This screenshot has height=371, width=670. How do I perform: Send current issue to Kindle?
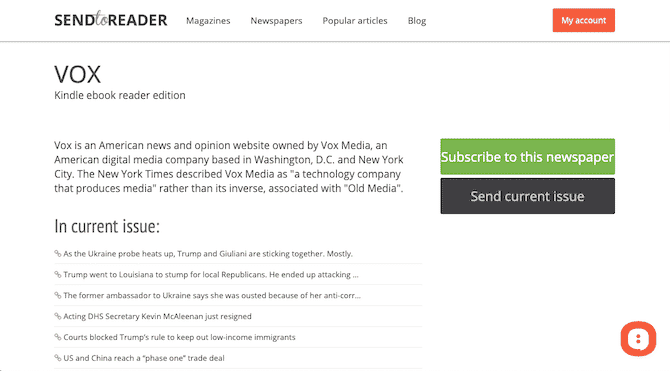(x=528, y=196)
